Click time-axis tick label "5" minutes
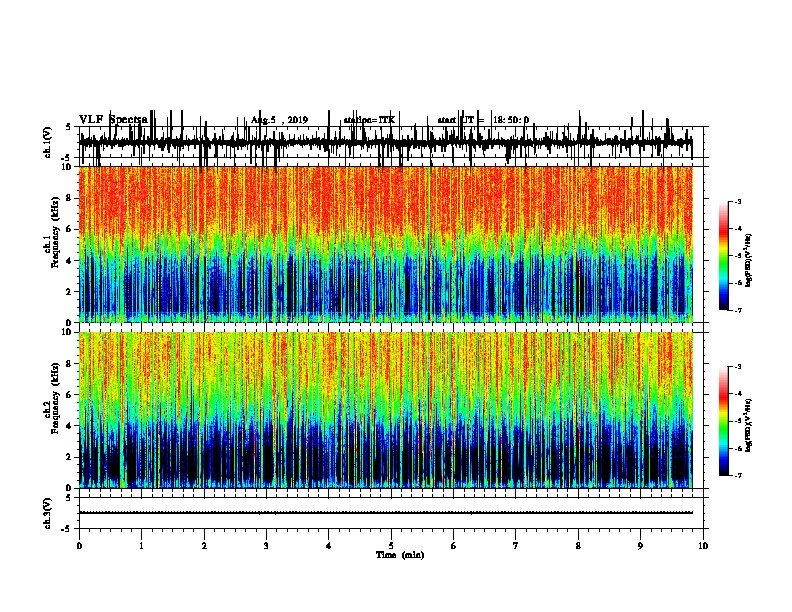Viewport: 792px width, 612px height. point(391,546)
